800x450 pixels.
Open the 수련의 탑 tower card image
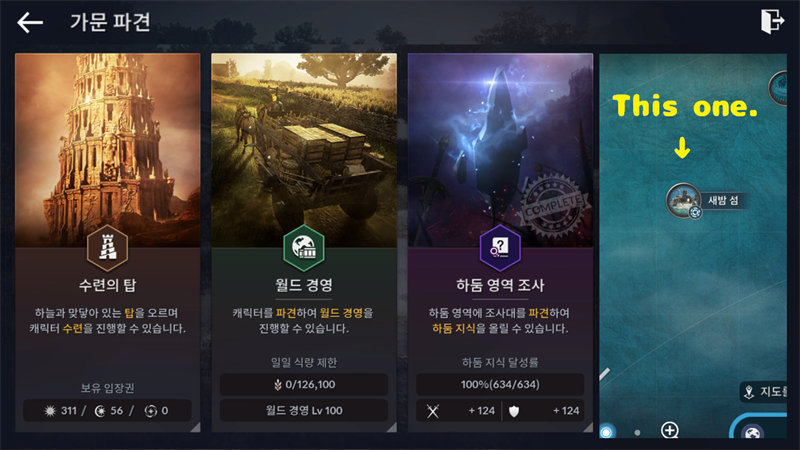click(108, 150)
